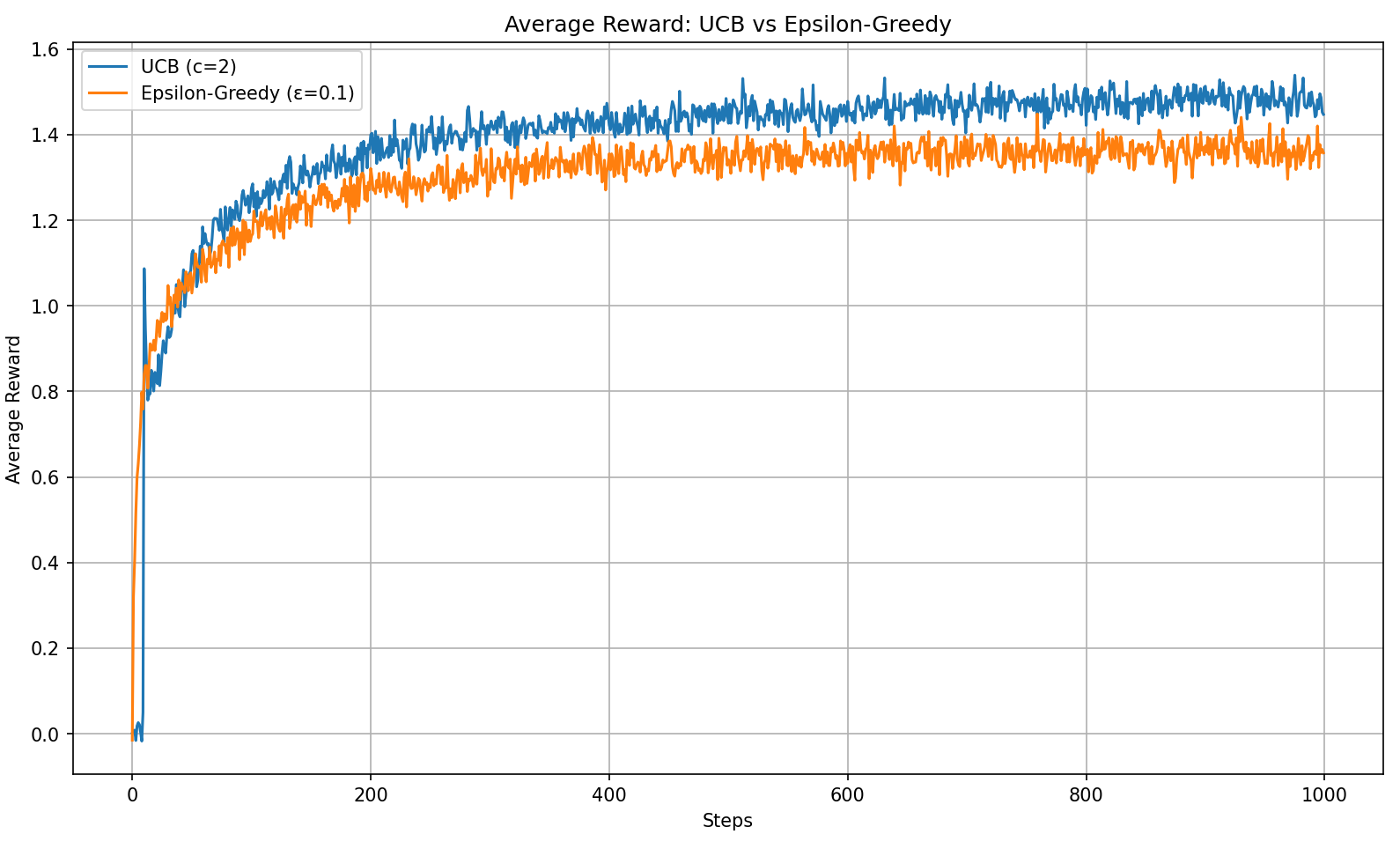
Task: Select the 'UCB (c=2)' legend label
Action: point(188,67)
